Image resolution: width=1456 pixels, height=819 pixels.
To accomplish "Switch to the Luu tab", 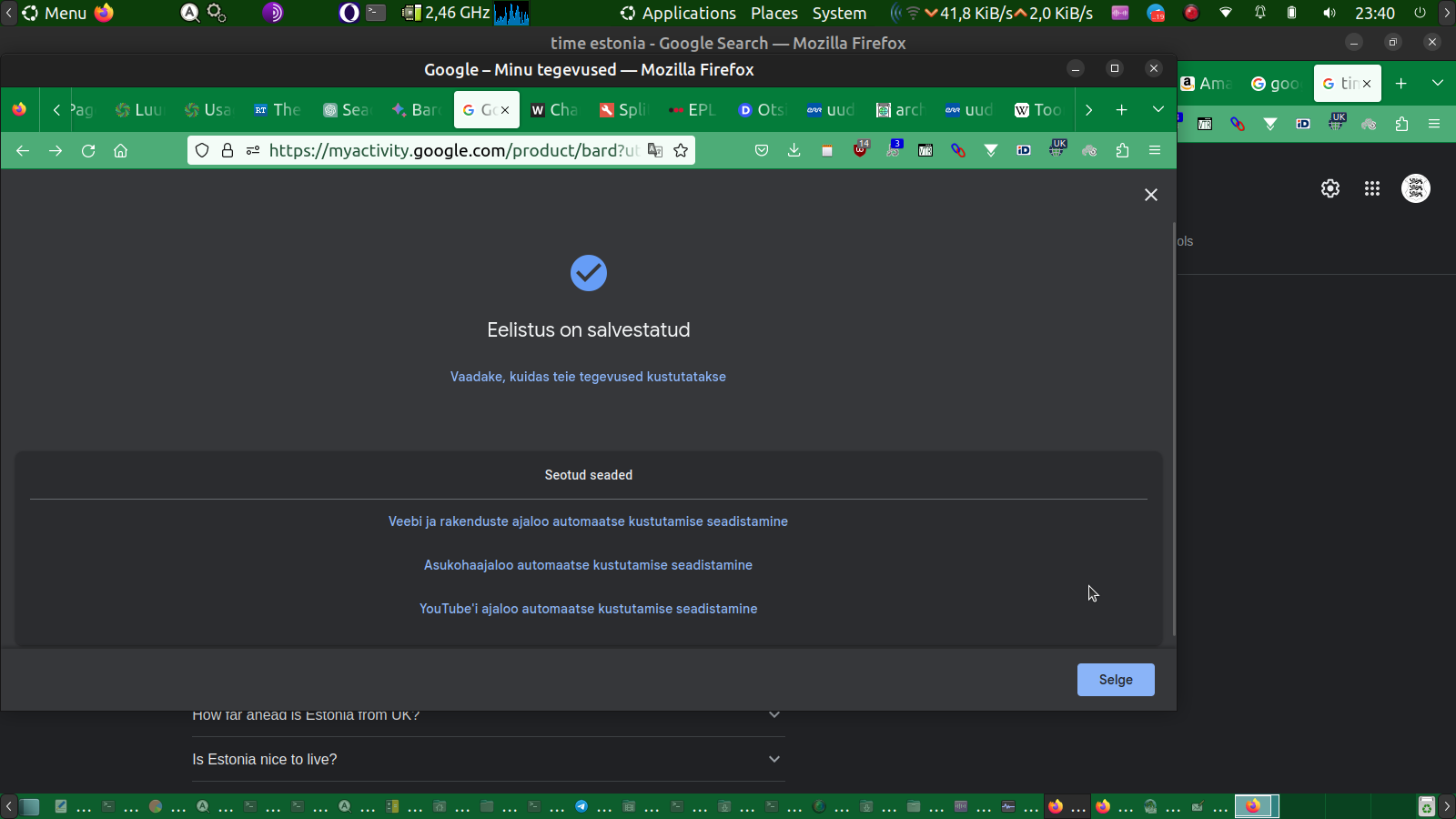I will [139, 110].
